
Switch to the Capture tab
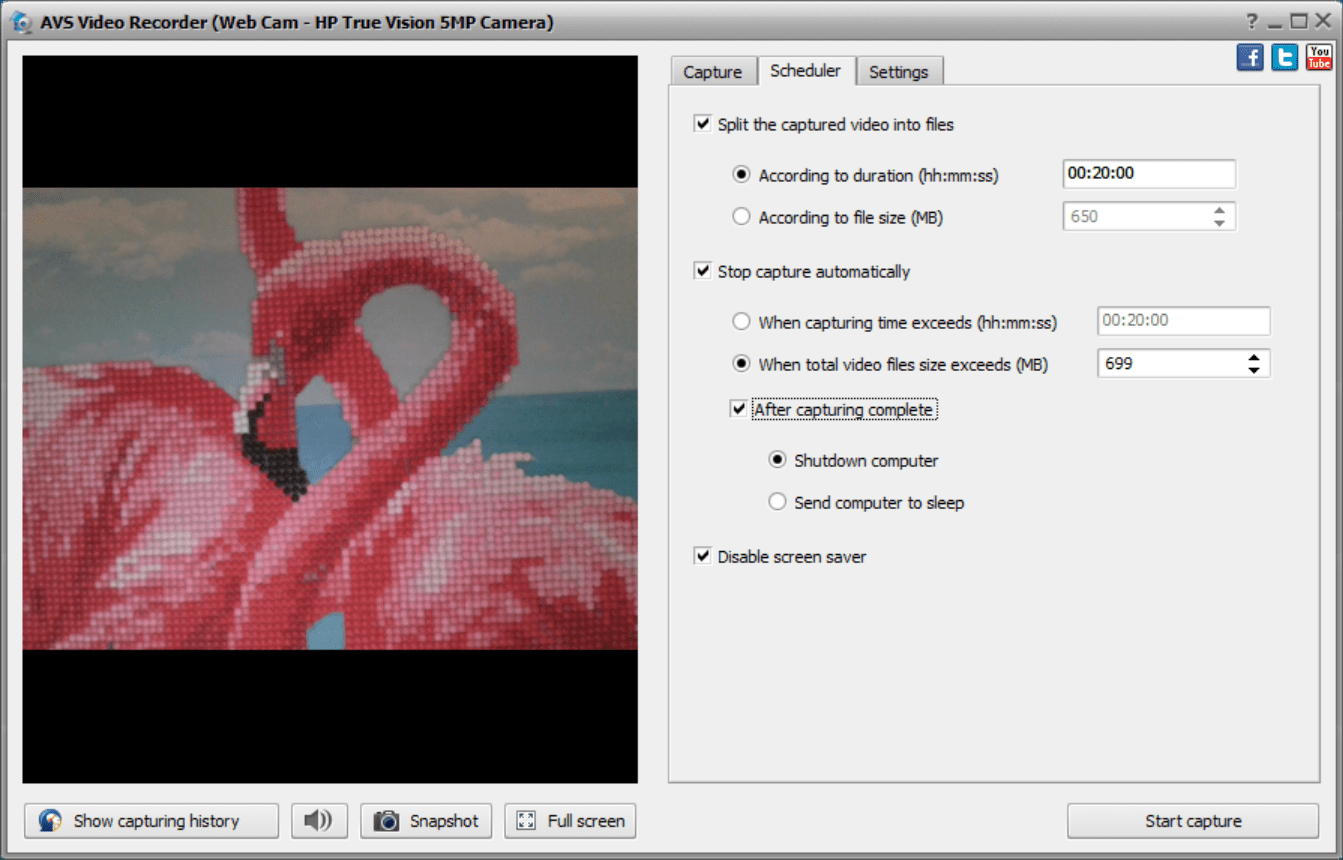(x=712, y=72)
